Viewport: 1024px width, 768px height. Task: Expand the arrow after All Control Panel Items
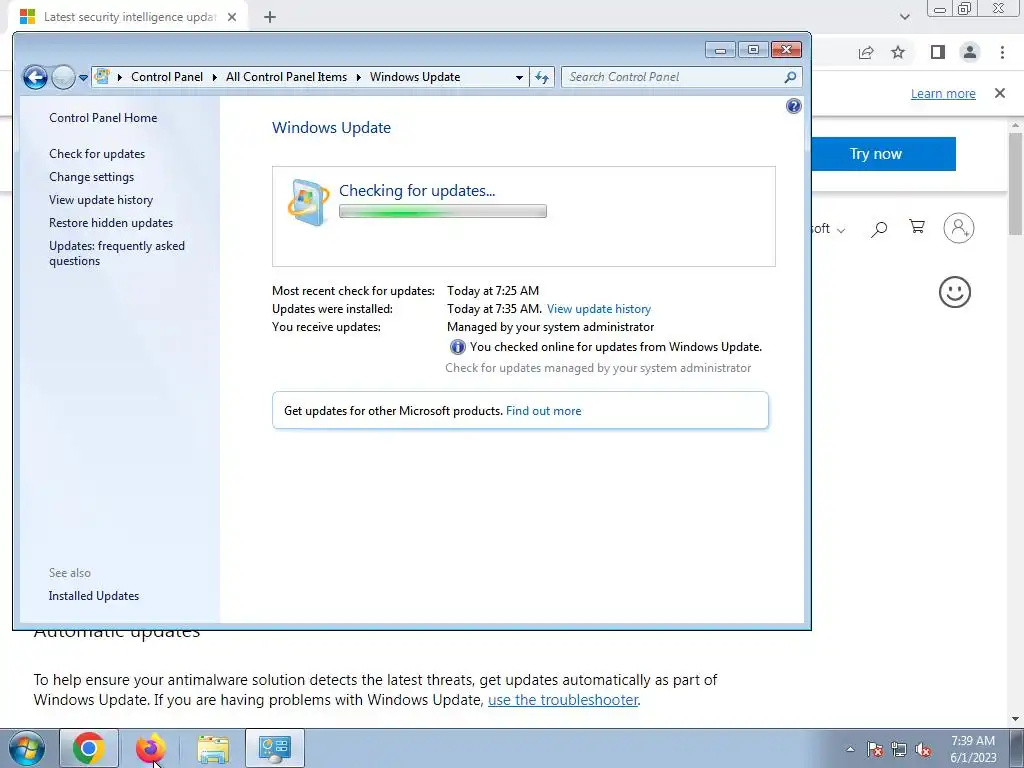(359, 77)
